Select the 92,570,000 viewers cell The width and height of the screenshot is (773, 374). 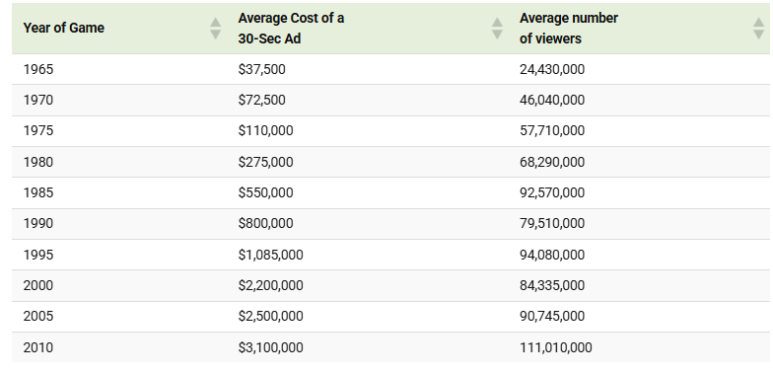coord(552,193)
